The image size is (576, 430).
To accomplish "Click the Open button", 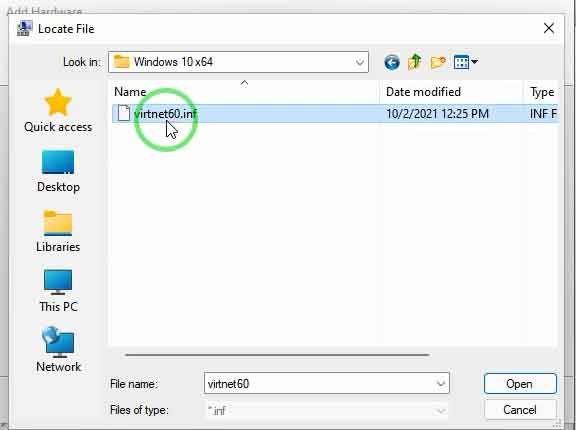I will pyautogui.click(x=520, y=384).
